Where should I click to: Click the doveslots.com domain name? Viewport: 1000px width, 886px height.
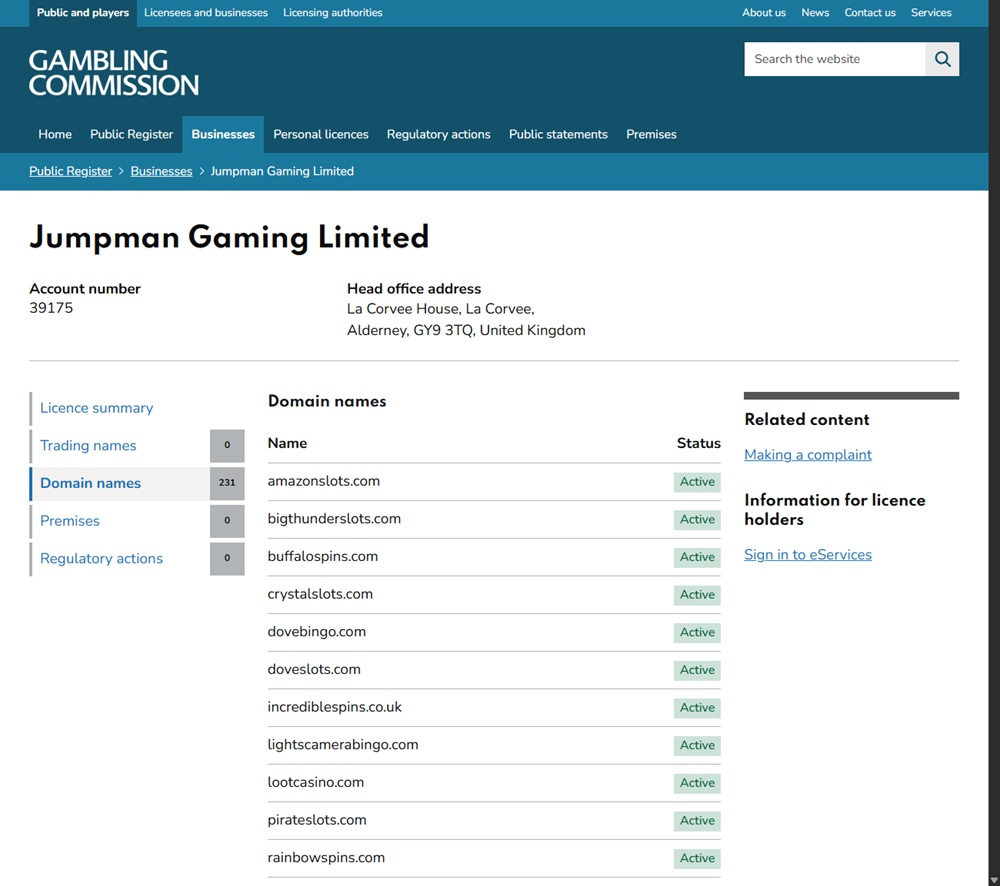(x=314, y=669)
